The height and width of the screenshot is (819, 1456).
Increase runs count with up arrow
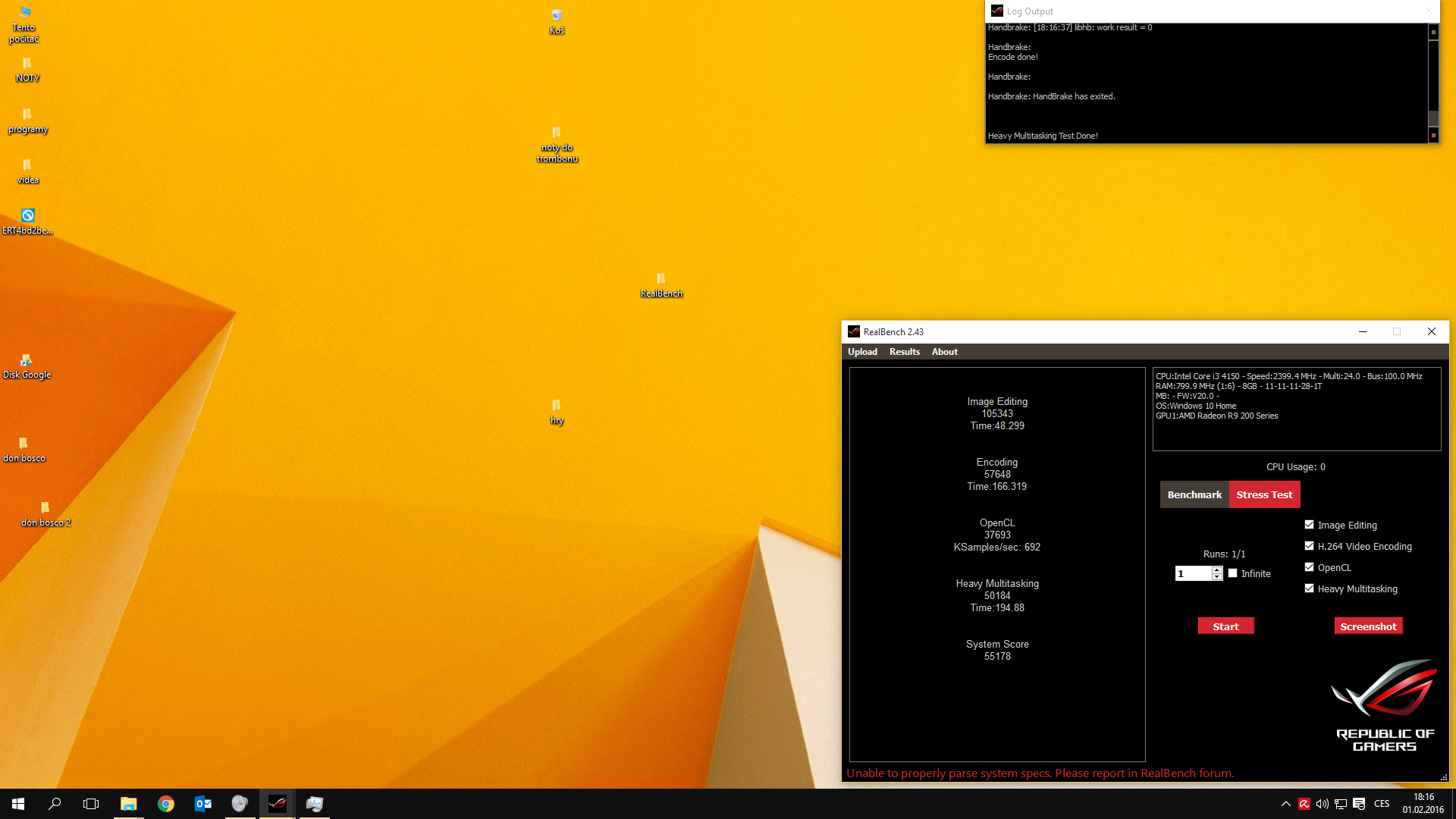pyautogui.click(x=1217, y=570)
